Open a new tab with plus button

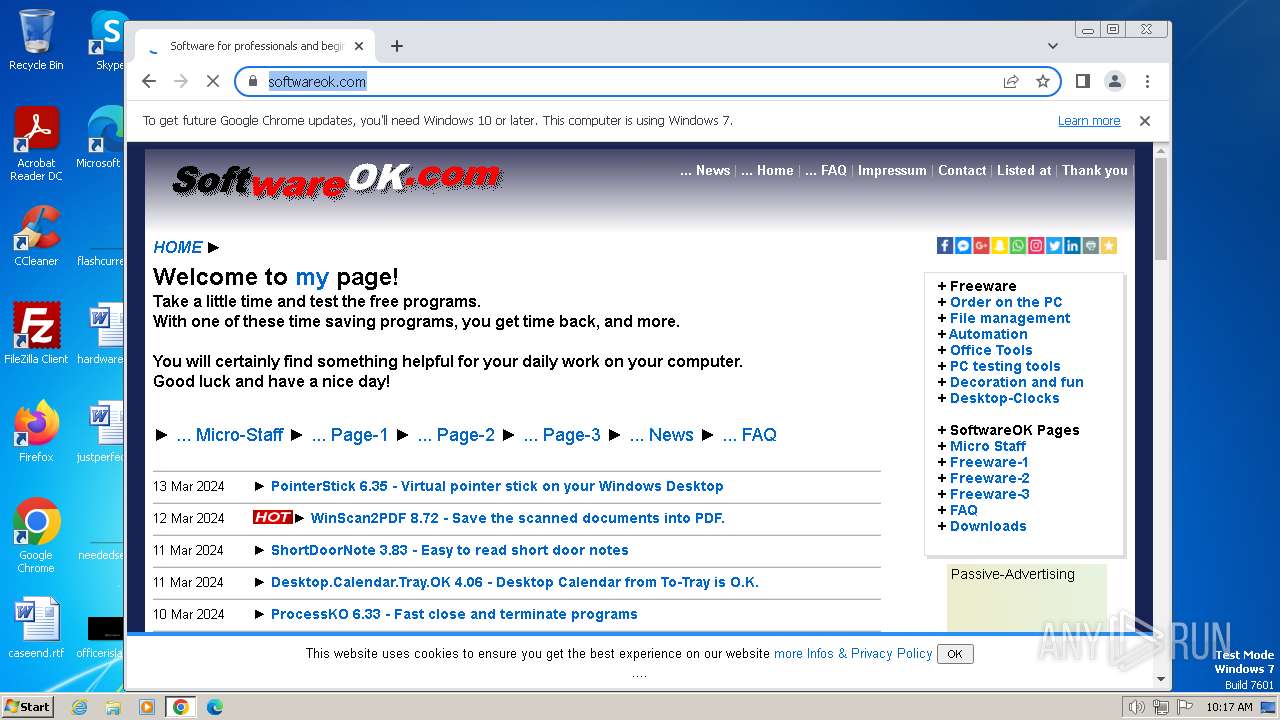coord(397,46)
